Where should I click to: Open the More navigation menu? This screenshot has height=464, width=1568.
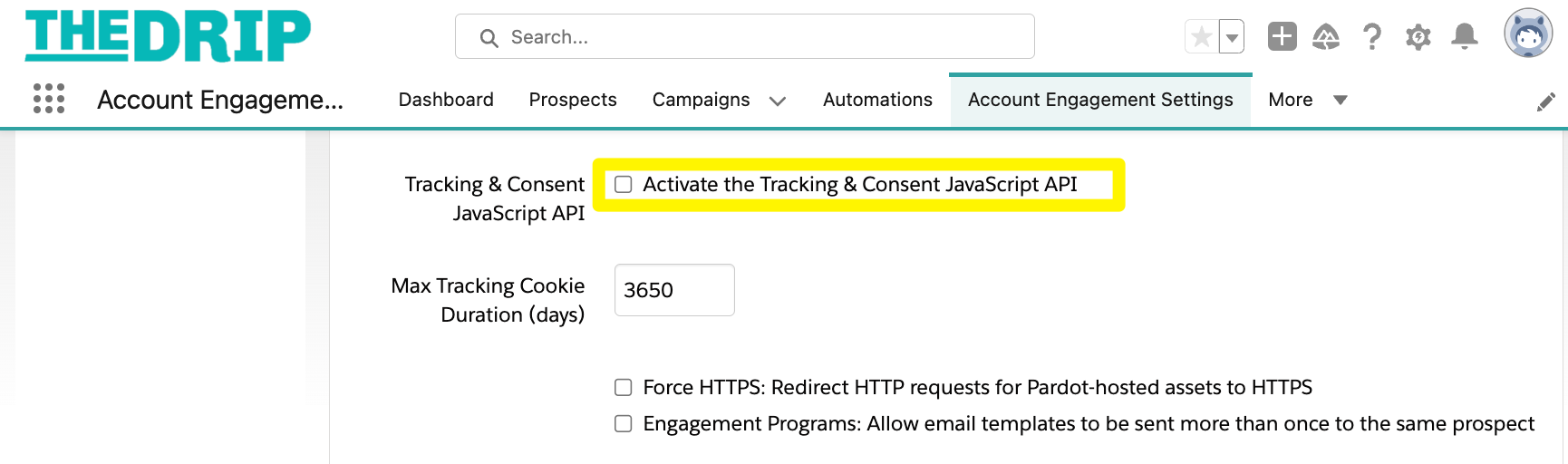tap(1308, 100)
